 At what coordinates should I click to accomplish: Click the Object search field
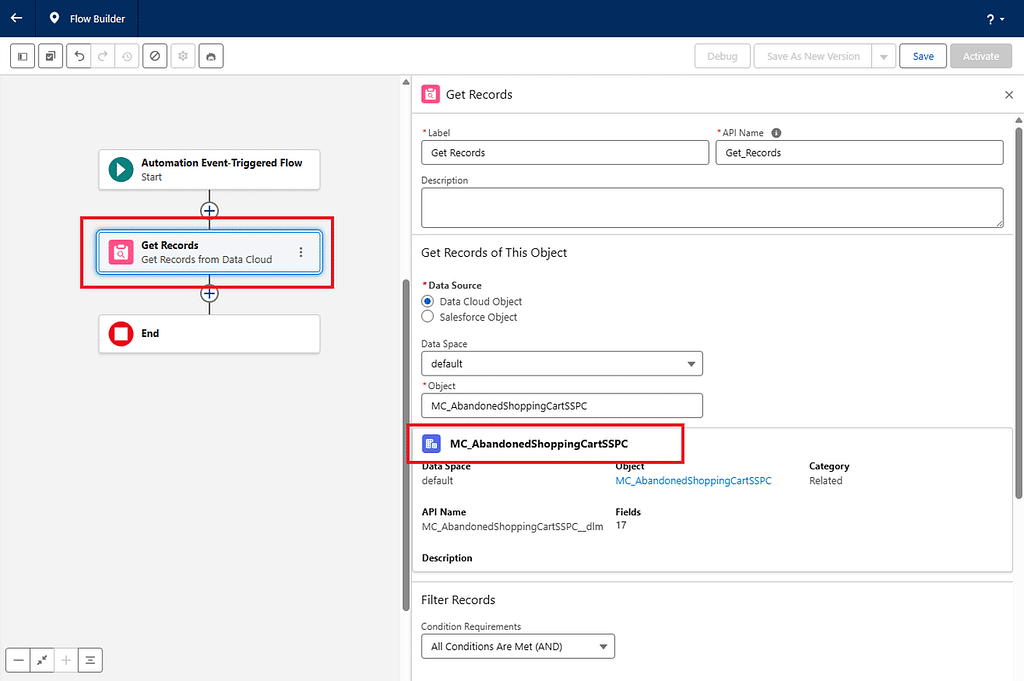tap(562, 405)
